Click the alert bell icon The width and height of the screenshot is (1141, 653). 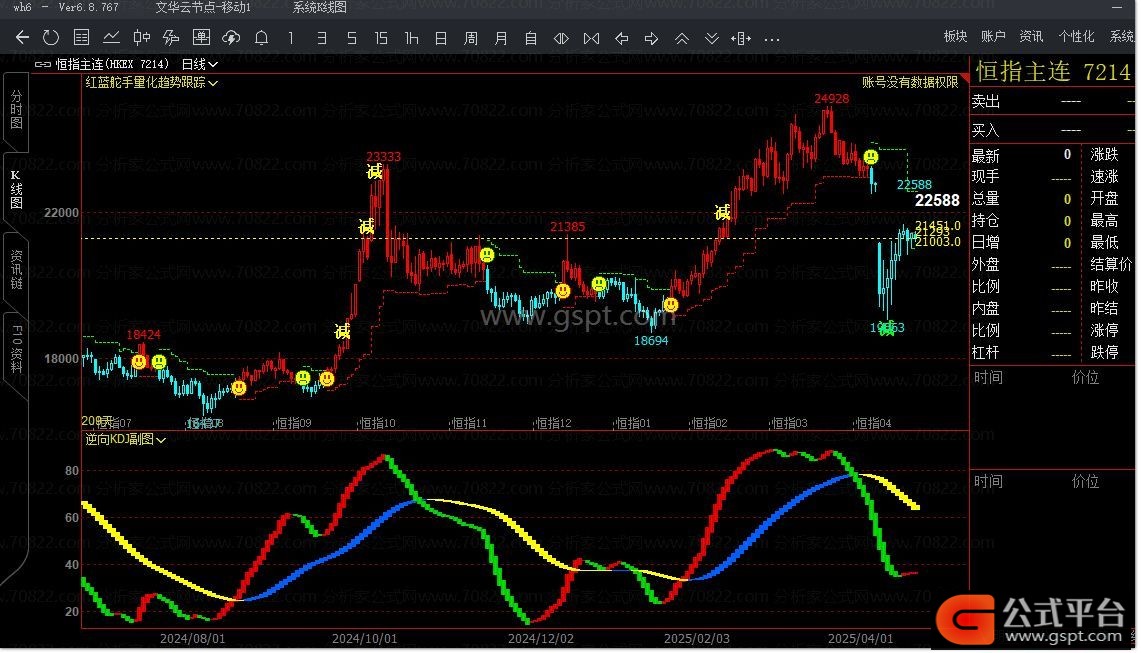click(x=261, y=38)
